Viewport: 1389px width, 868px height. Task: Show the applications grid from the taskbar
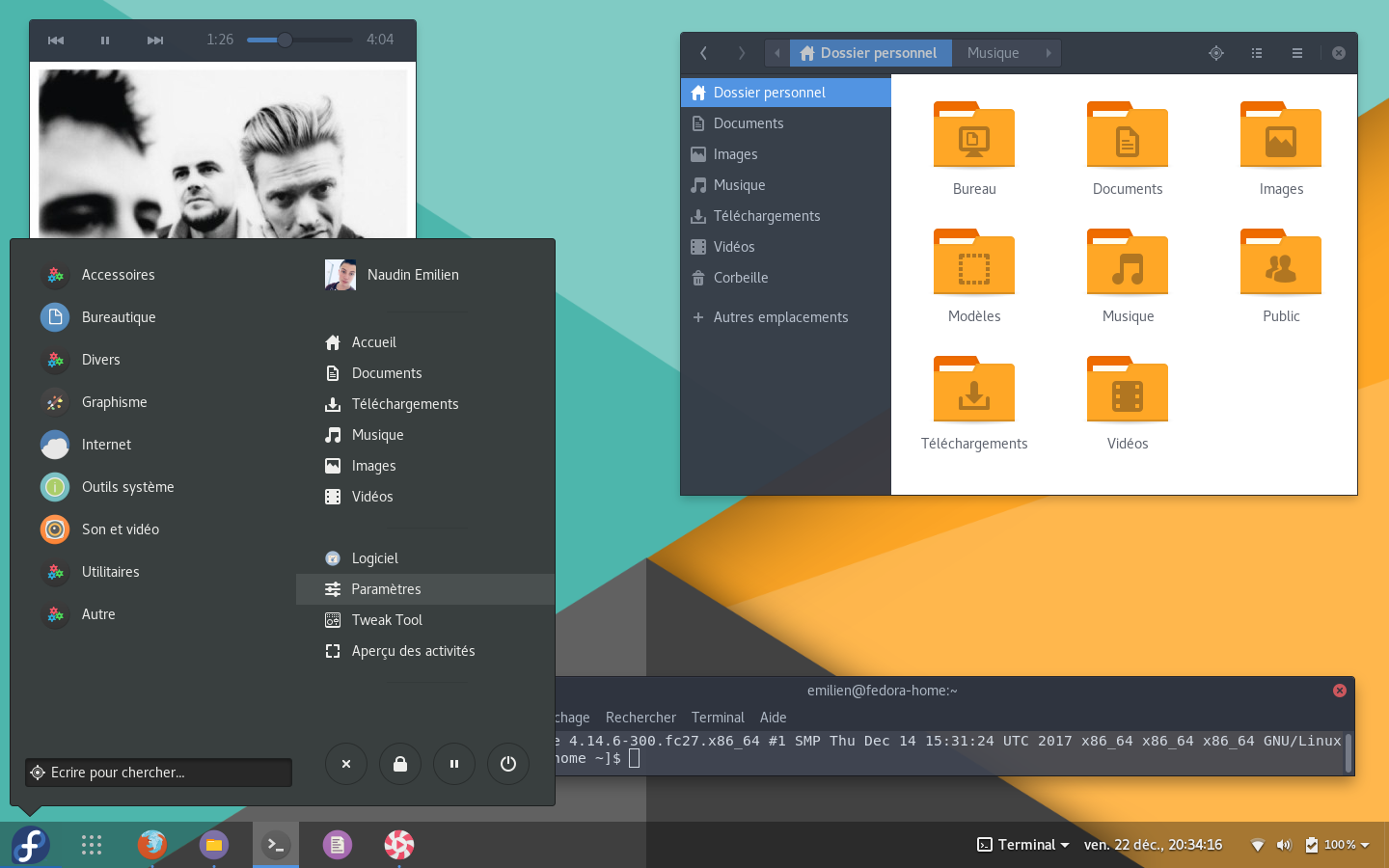click(92, 845)
